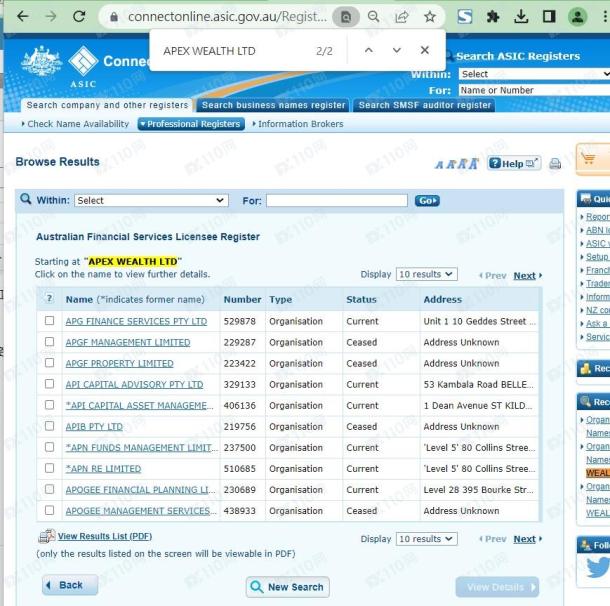Reload the current page
The height and width of the screenshot is (606, 610).
point(79,16)
